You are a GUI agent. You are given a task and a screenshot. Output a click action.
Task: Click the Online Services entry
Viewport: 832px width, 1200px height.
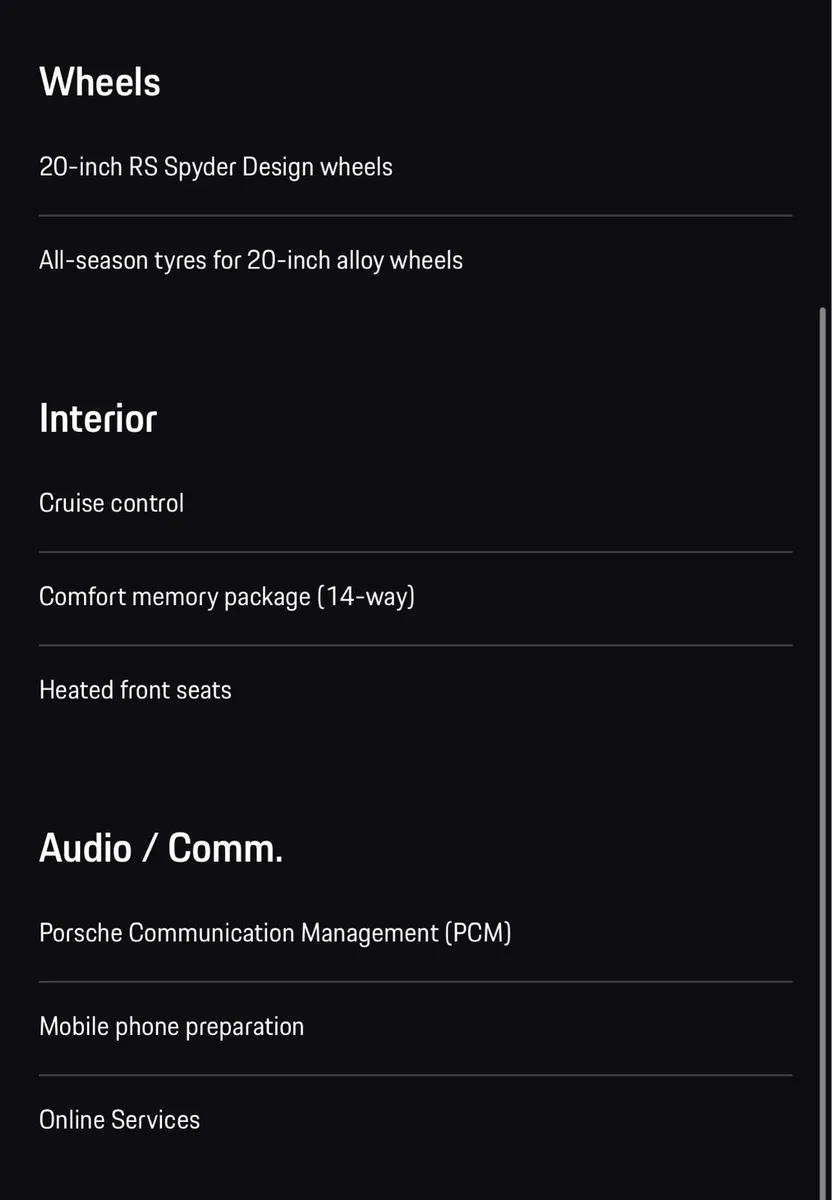click(x=120, y=1120)
